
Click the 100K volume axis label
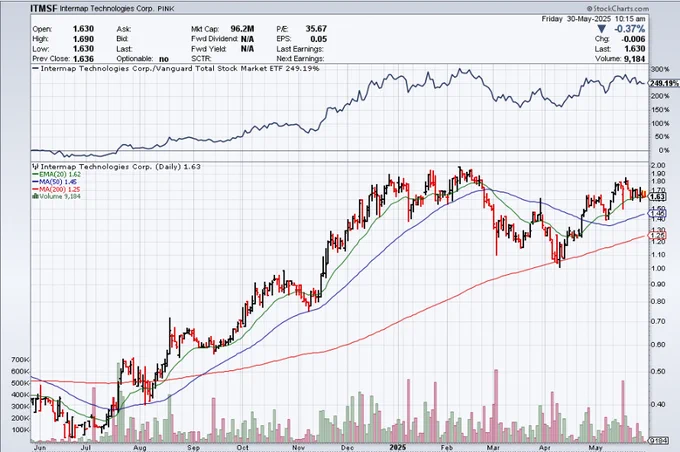click(20, 430)
